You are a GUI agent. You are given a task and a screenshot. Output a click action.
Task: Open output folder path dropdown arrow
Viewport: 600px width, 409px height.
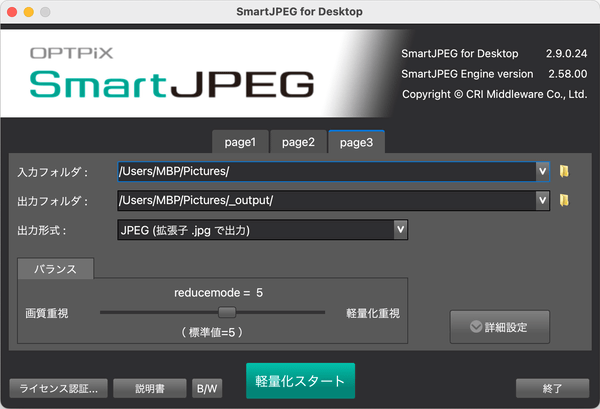pyautogui.click(x=542, y=200)
